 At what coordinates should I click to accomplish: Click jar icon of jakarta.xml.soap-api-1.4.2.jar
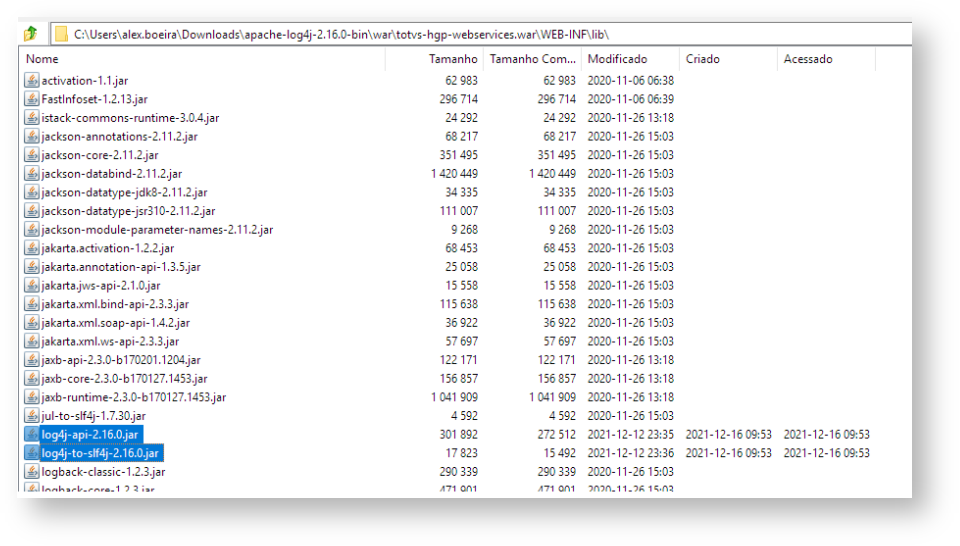[x=32, y=323]
